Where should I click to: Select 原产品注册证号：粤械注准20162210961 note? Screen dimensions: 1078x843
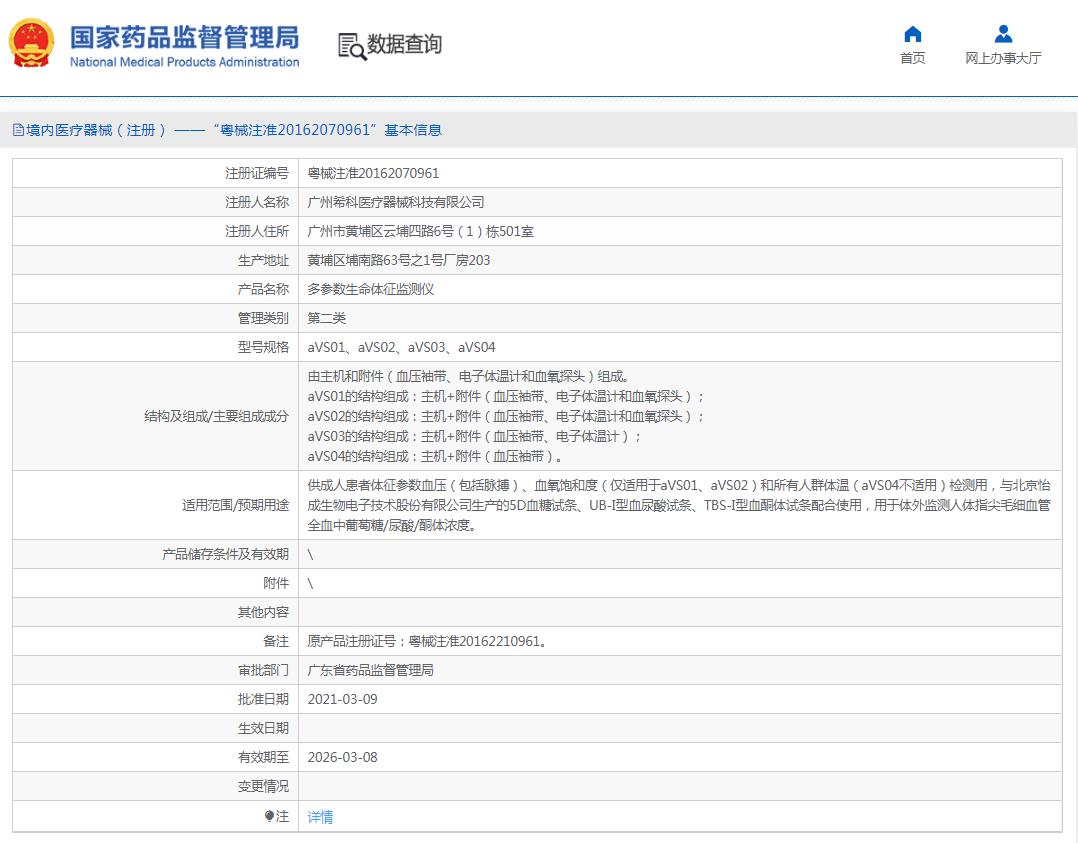[x=428, y=641]
